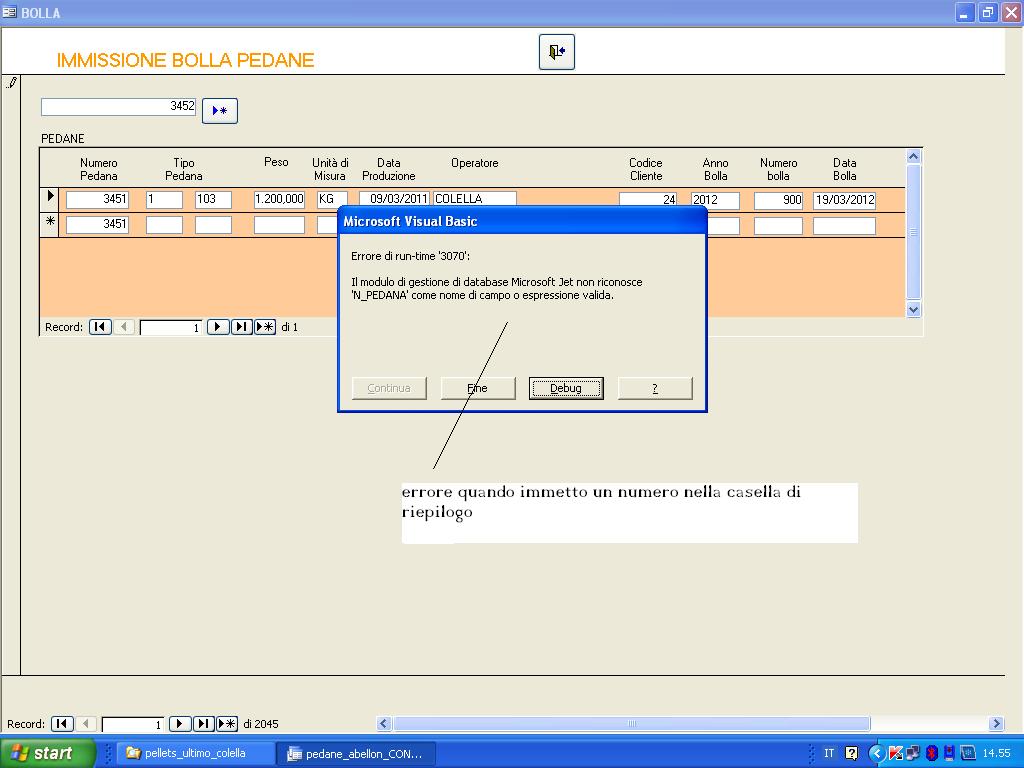Click the ? help button in error dialog
1024x768 pixels.
(x=655, y=388)
